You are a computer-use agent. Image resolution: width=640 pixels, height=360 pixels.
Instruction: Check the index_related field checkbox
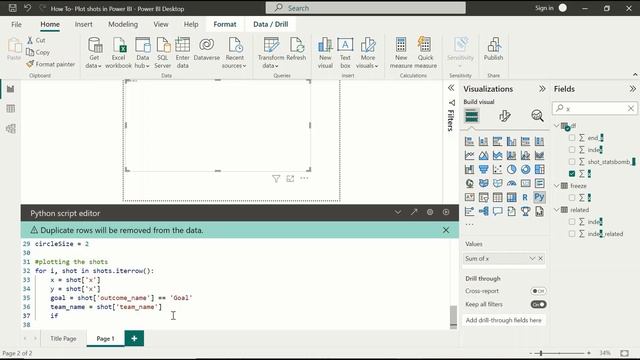(x=572, y=234)
